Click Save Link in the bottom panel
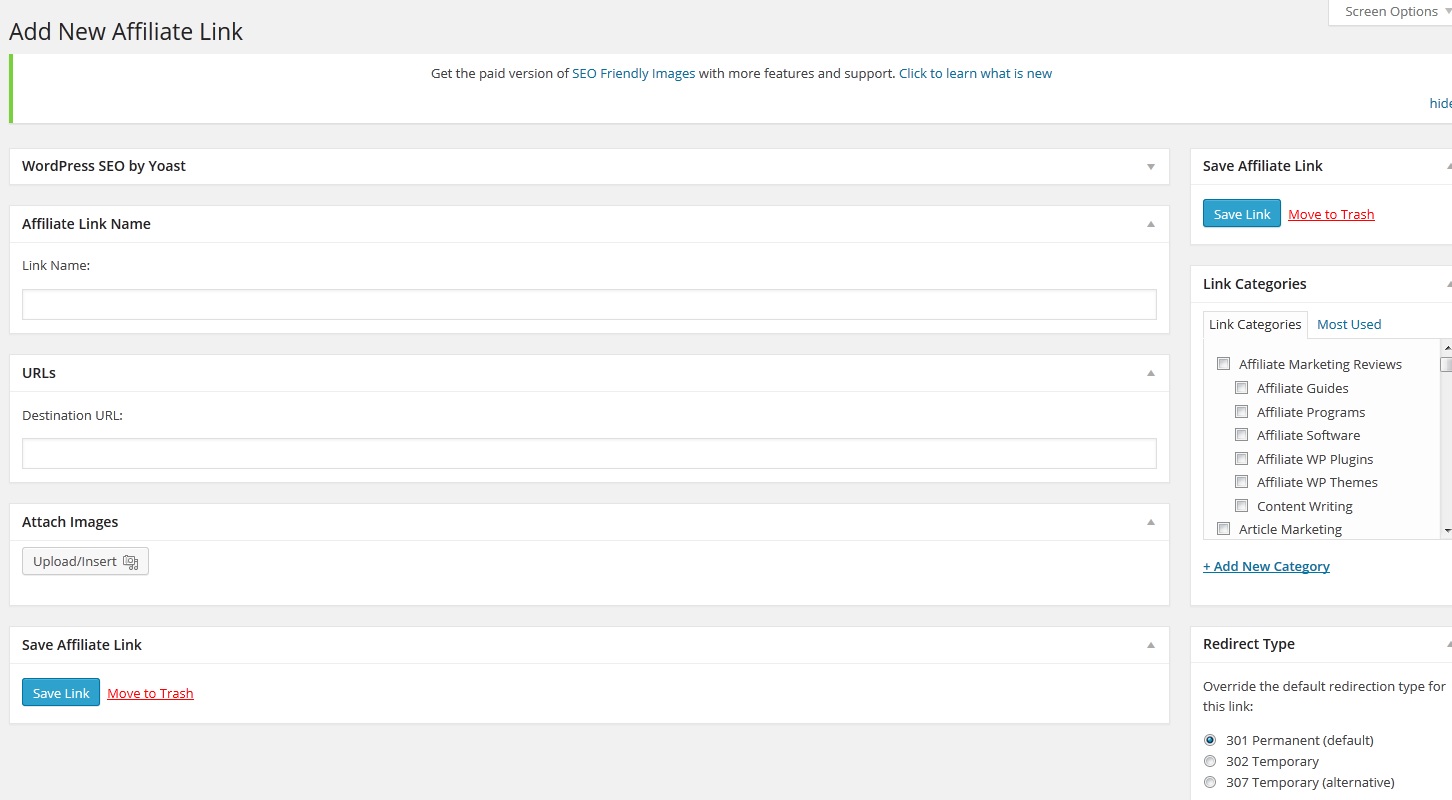The width and height of the screenshot is (1452, 800). pyautogui.click(x=61, y=693)
